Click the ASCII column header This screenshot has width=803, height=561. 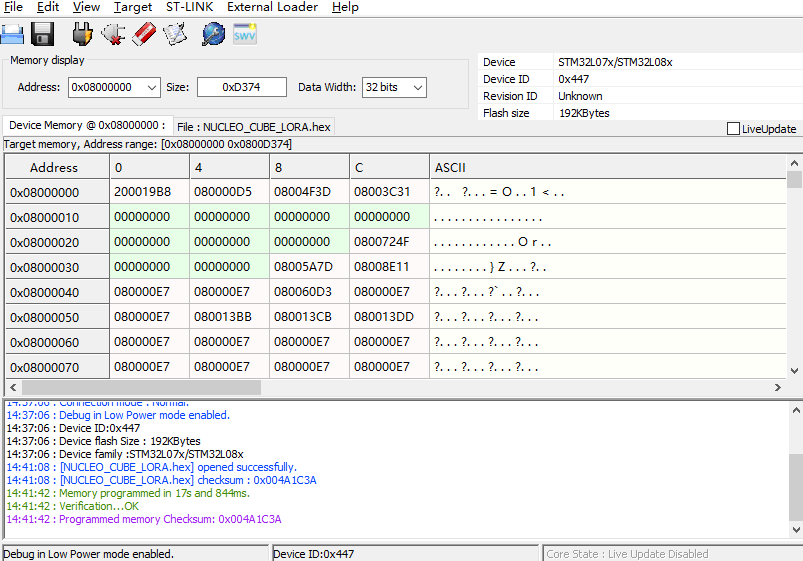pos(607,167)
